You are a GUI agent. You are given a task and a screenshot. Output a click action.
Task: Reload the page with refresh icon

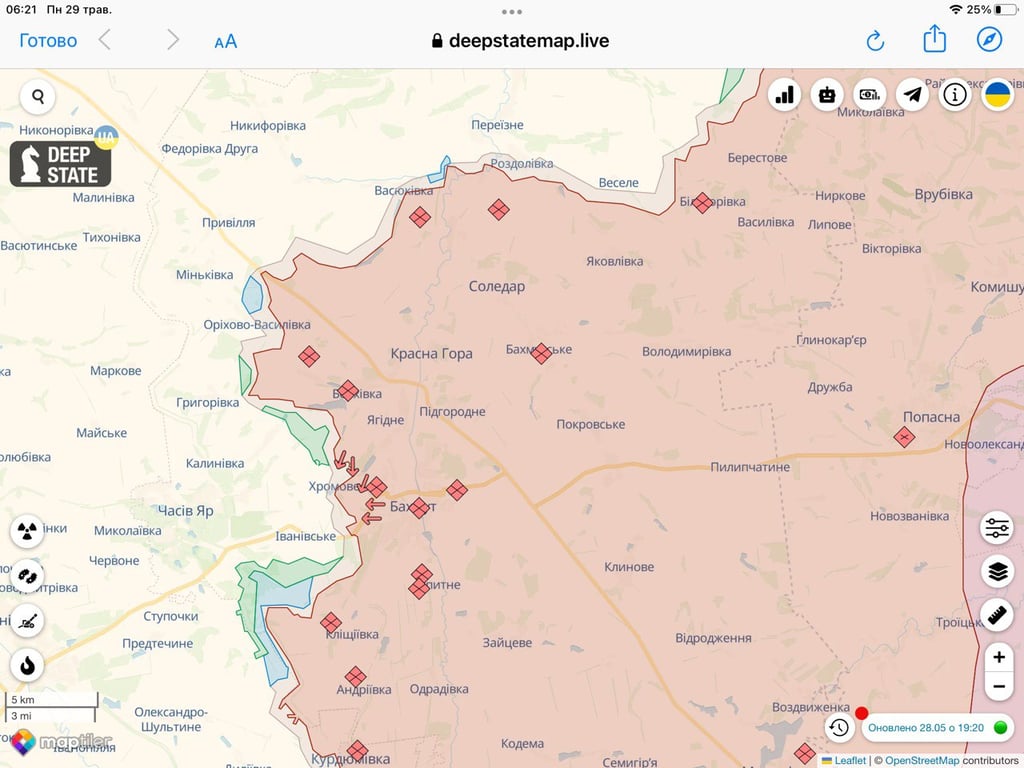pyautogui.click(x=875, y=40)
